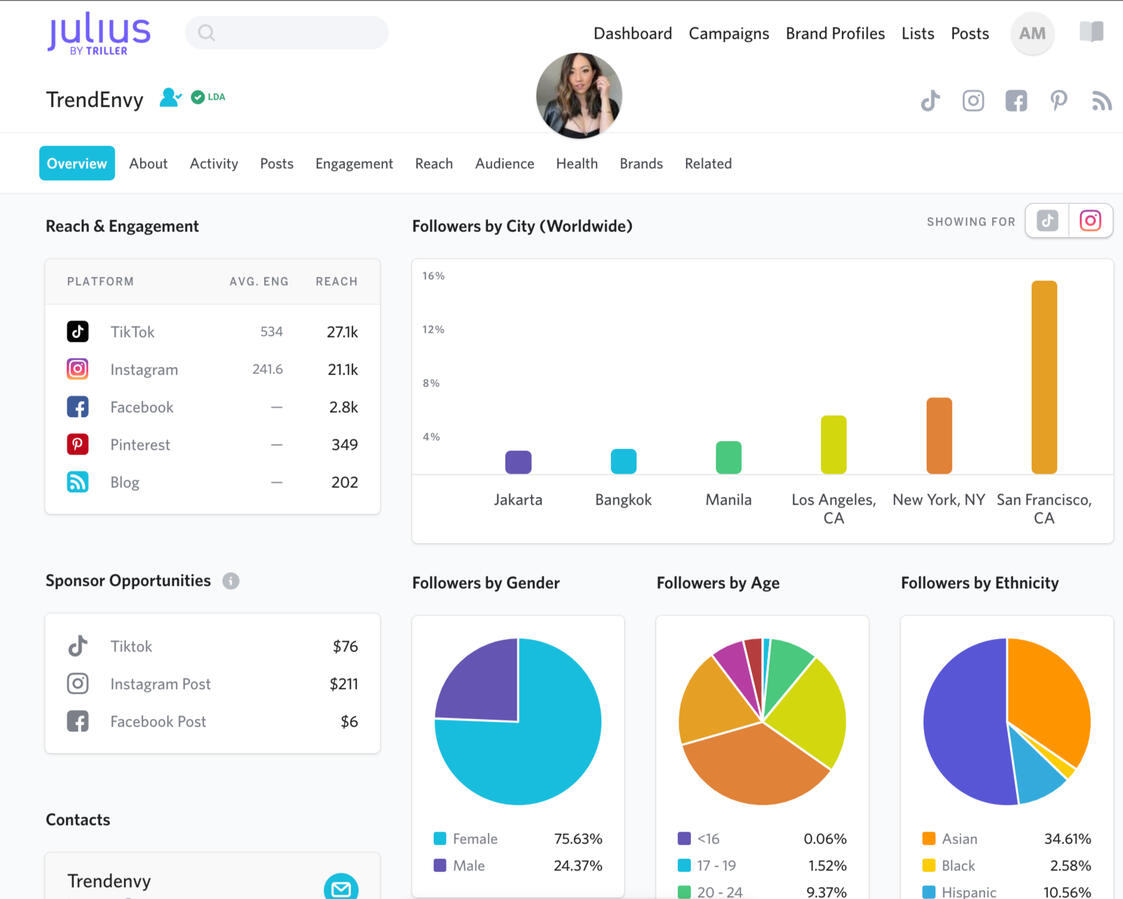
Task: Click the TikTok icon in profile header
Action: [930, 100]
